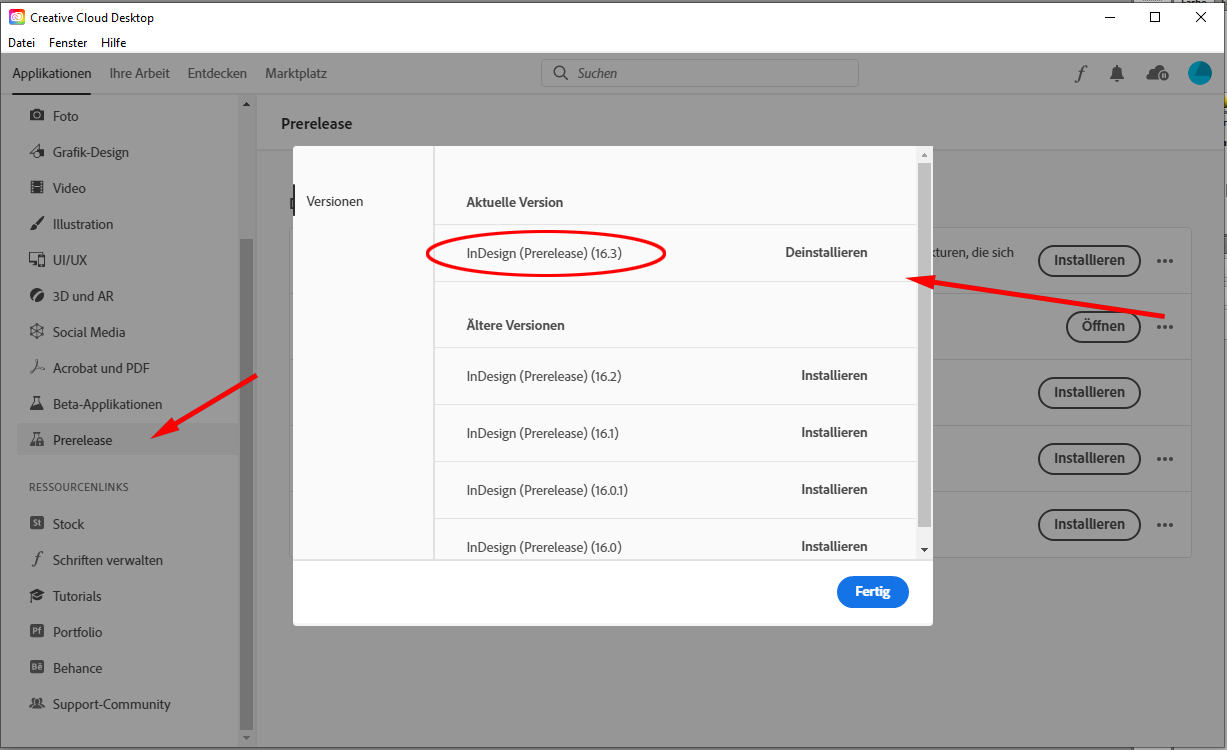Open the fonts icon in header

pos(1080,73)
